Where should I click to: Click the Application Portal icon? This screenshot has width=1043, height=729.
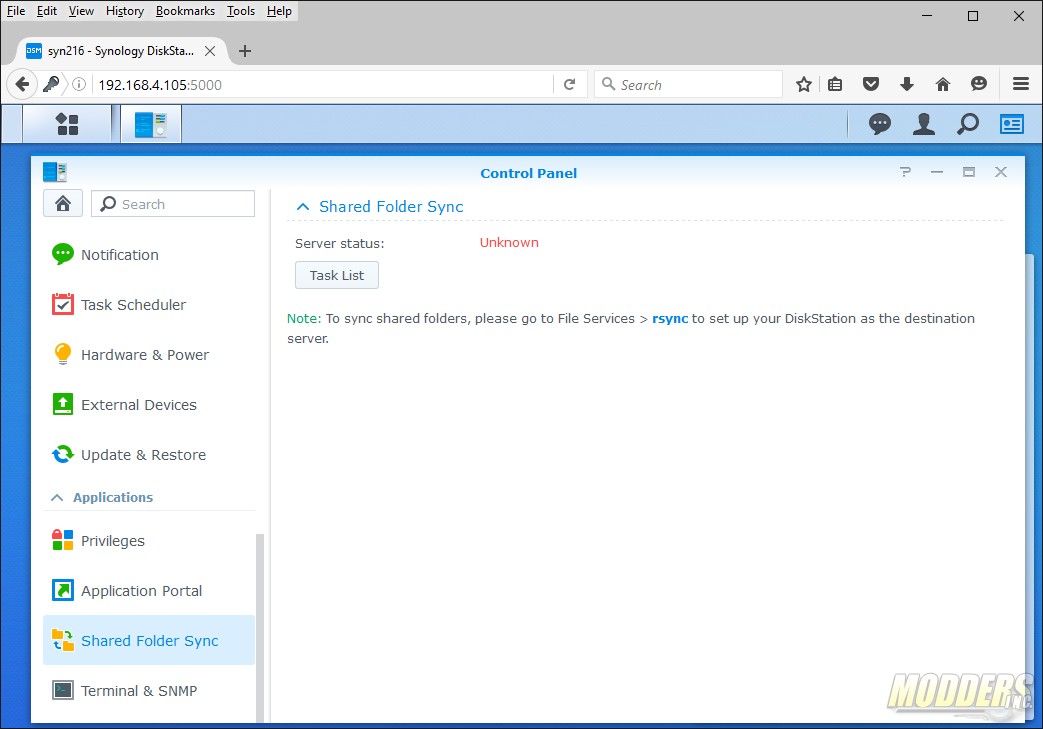pos(63,590)
